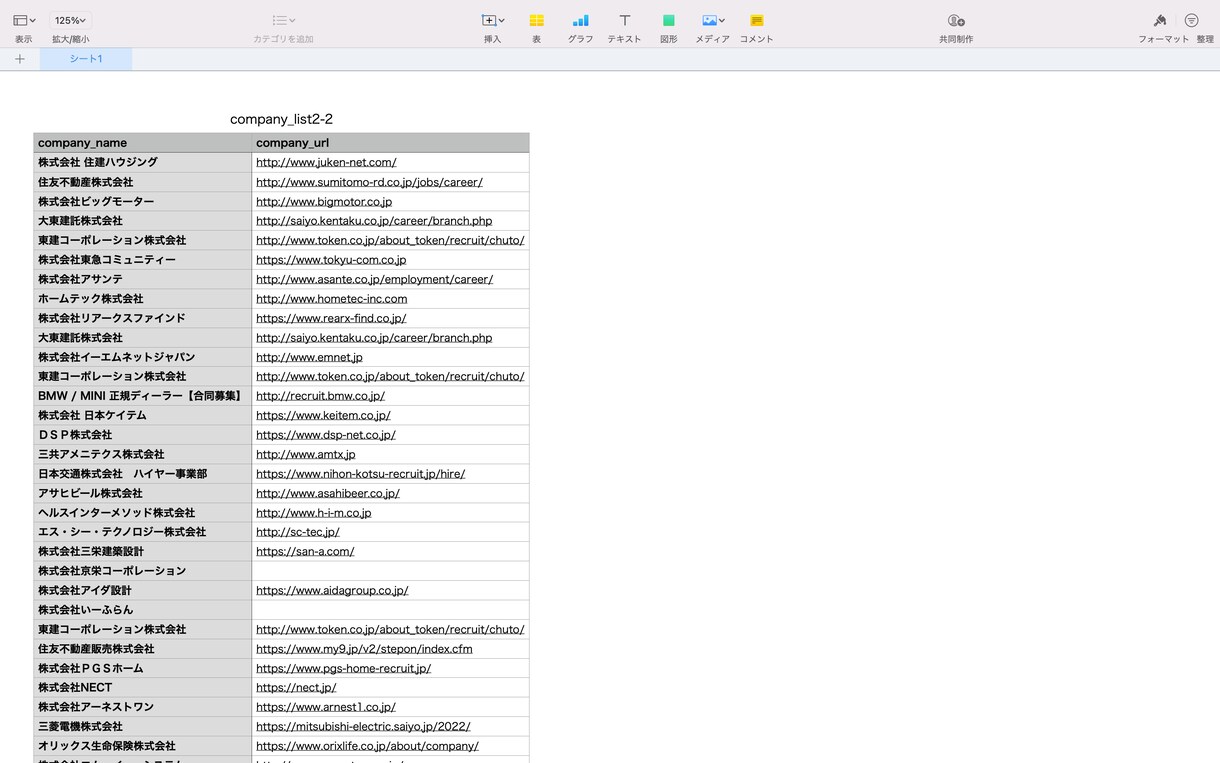Select the シート1 sheet tab
The image size is (1220, 763).
pos(86,59)
